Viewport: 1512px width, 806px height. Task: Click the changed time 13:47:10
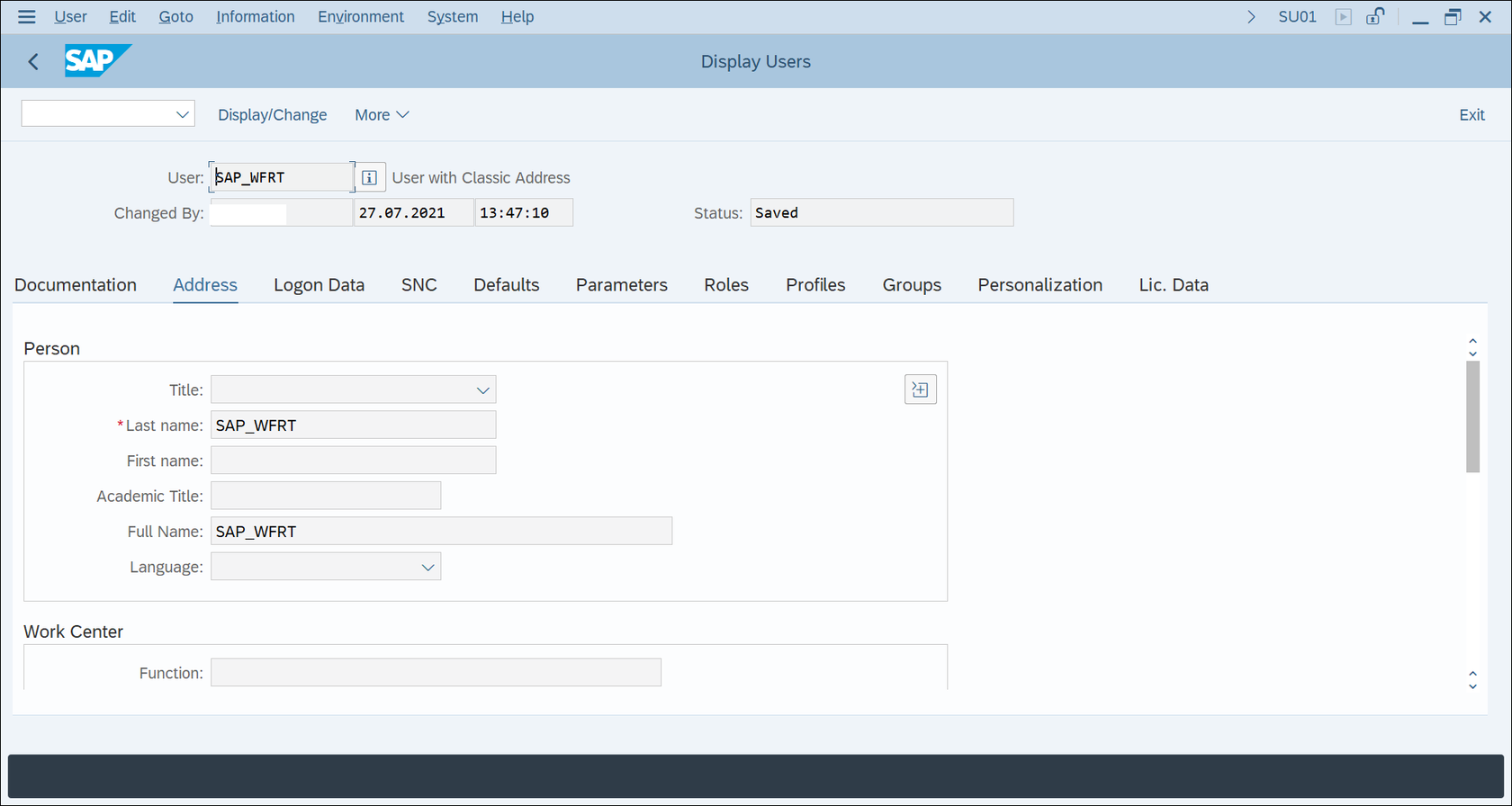click(x=524, y=212)
